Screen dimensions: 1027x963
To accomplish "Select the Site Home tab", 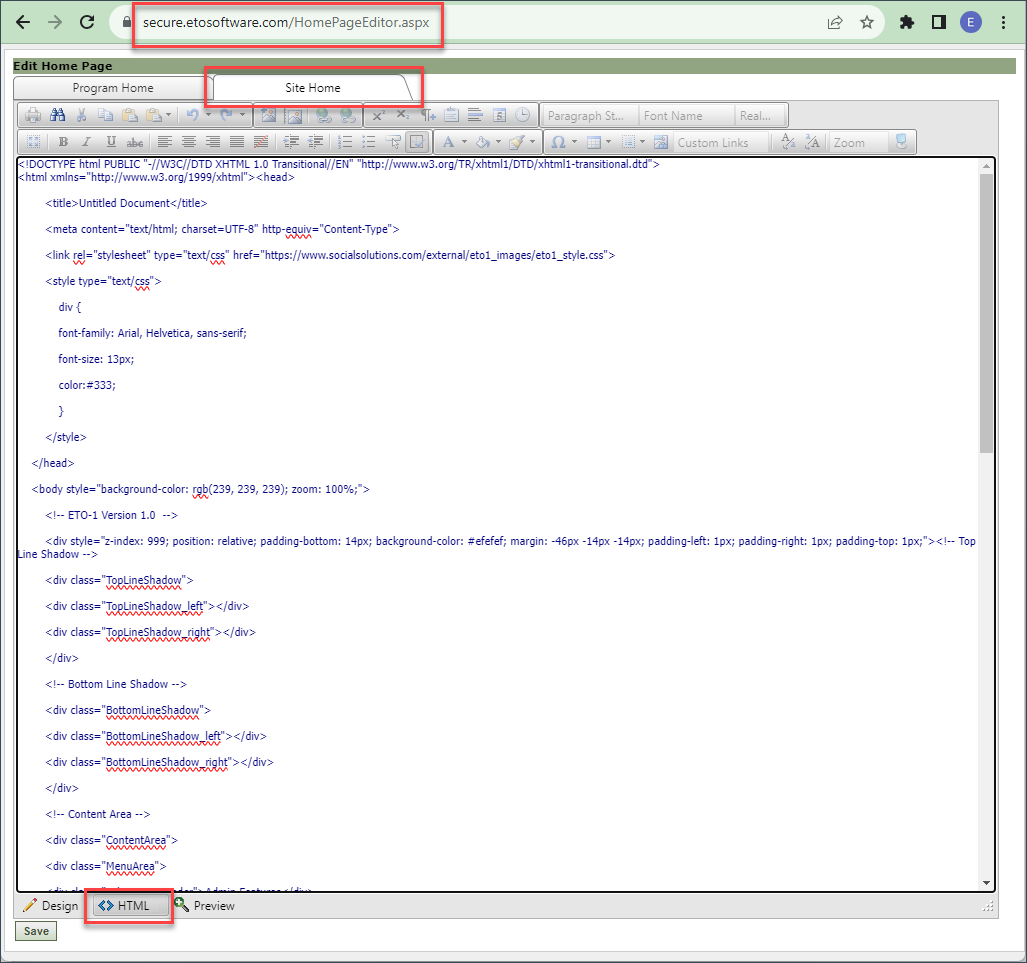I will (312, 88).
